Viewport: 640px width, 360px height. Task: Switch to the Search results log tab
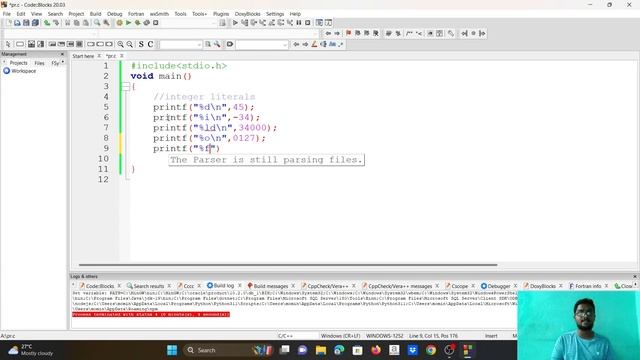[149, 286]
